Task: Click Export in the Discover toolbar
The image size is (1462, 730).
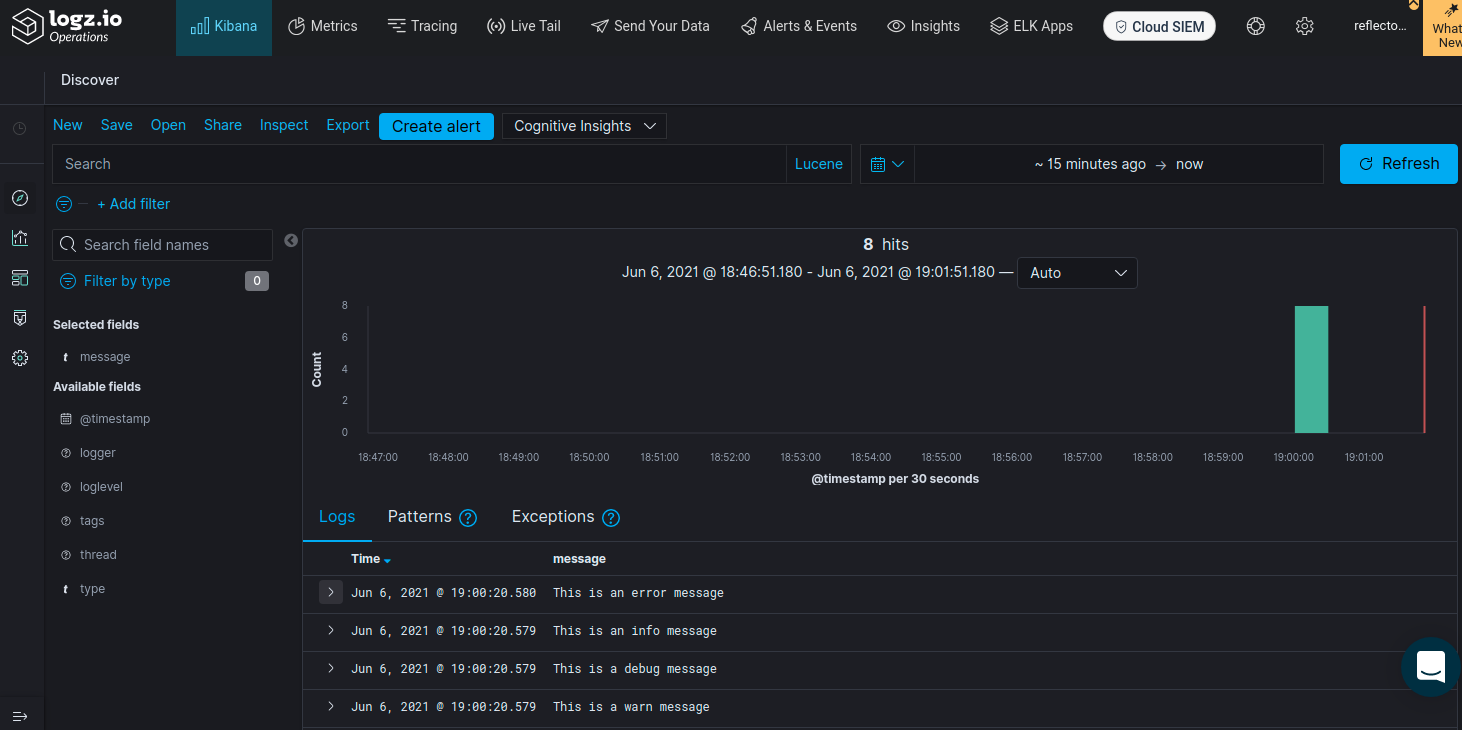Action: click(348, 125)
